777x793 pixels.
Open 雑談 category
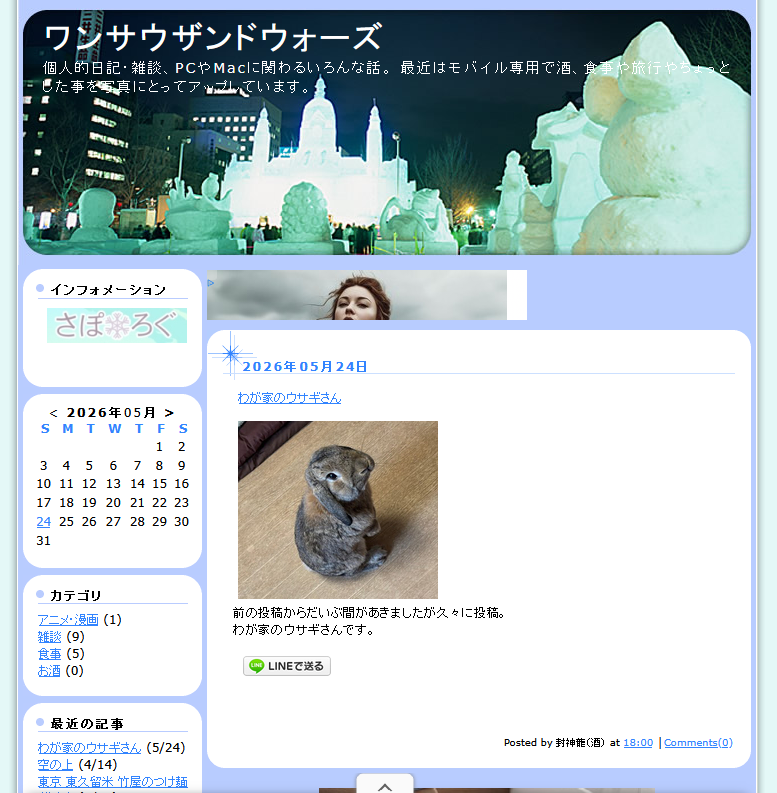50,637
